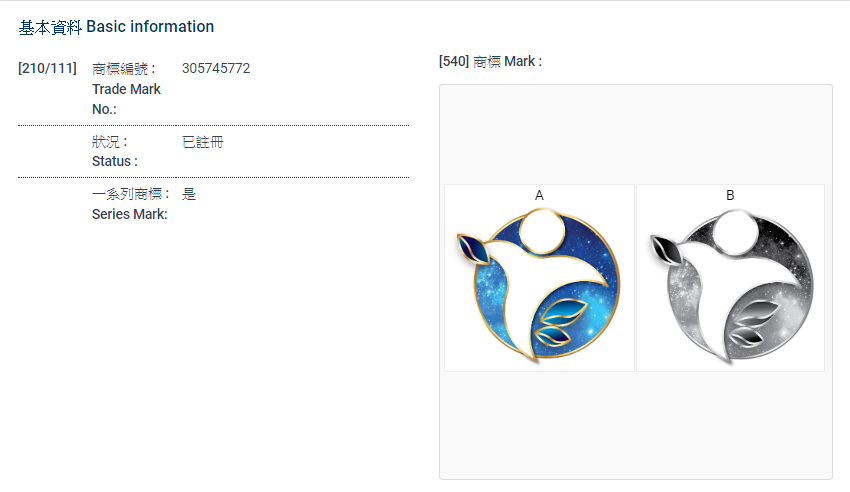Click the [210/111] field code
This screenshot has width=850, height=492.
(47, 69)
